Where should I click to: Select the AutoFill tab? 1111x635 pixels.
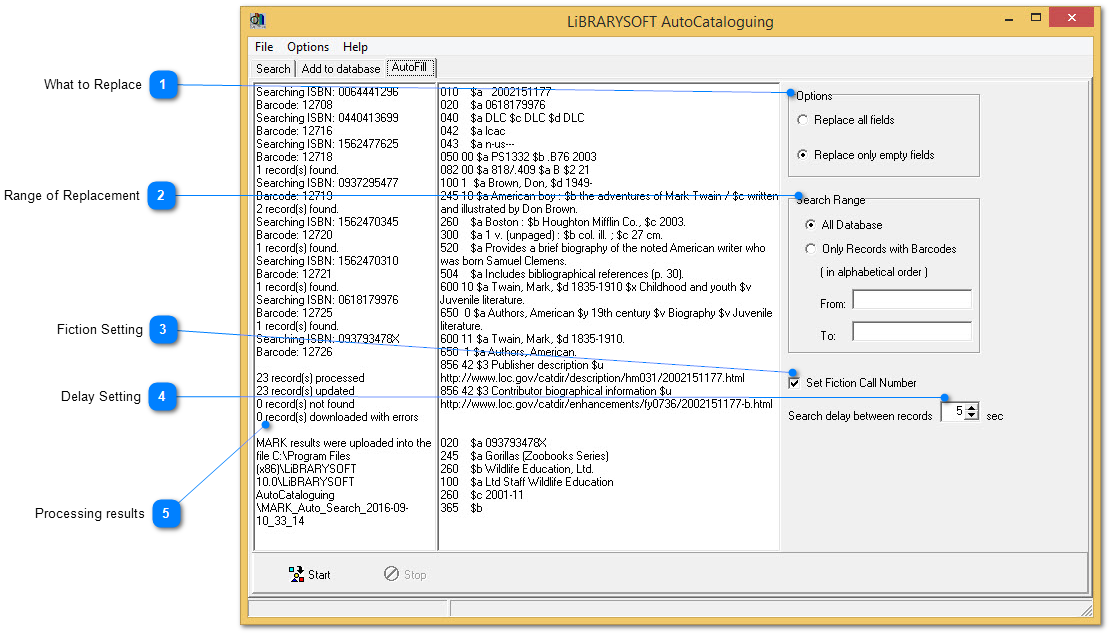410,67
